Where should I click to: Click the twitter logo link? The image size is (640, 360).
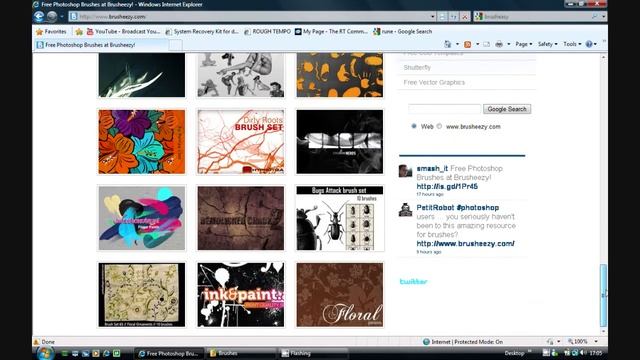pos(413,282)
